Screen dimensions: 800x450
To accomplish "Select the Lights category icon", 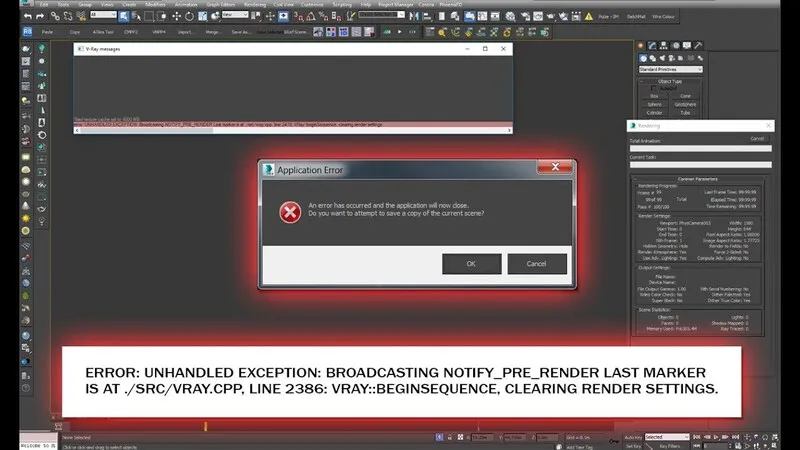I will [662, 58].
